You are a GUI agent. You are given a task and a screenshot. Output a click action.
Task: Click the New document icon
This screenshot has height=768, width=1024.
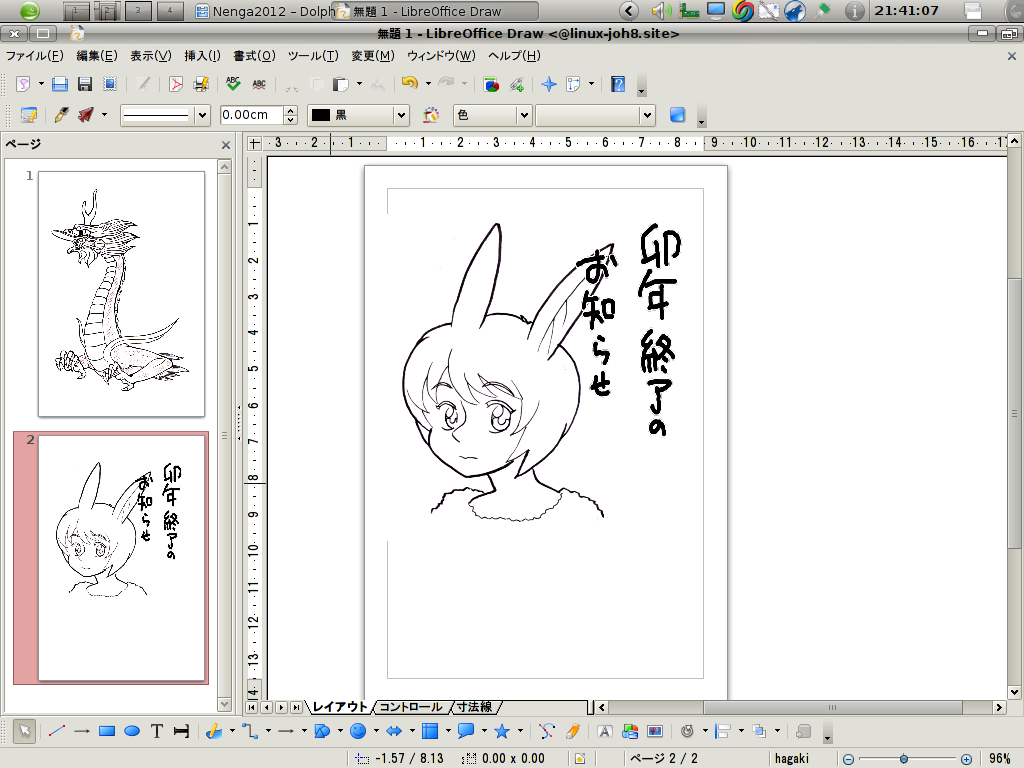pyautogui.click(x=24, y=84)
